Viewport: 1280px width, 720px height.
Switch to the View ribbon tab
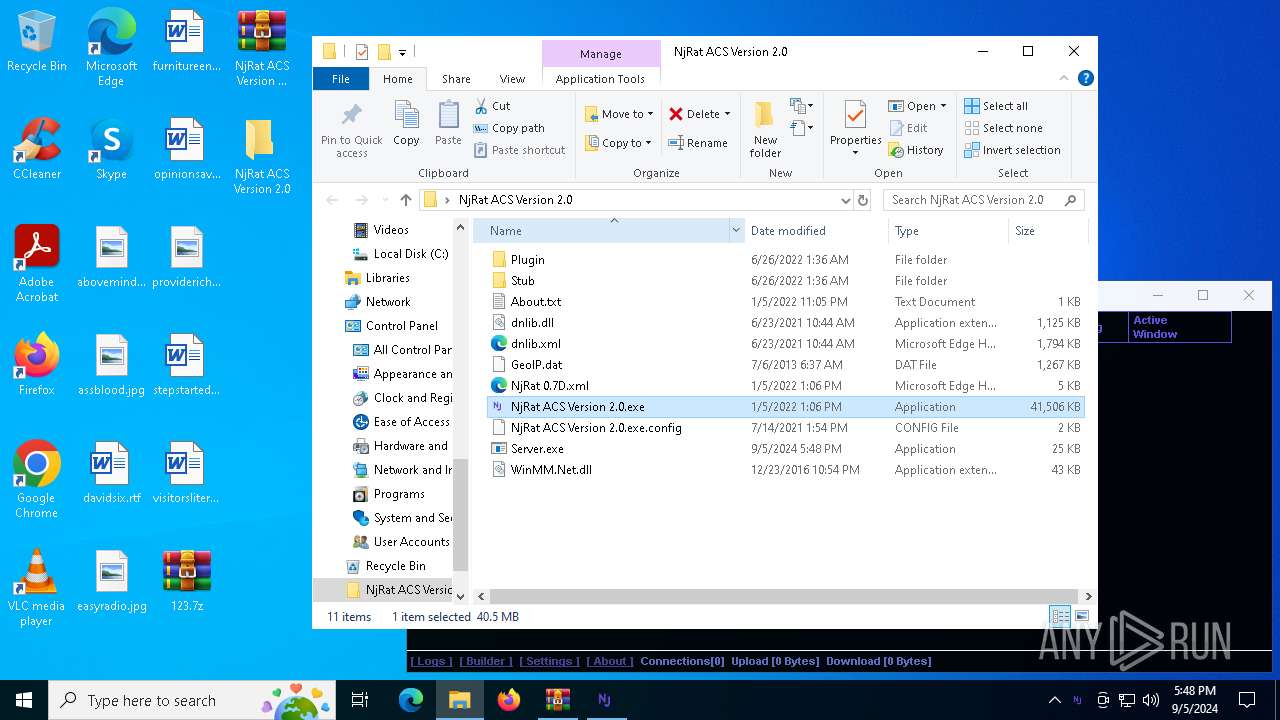[x=512, y=79]
